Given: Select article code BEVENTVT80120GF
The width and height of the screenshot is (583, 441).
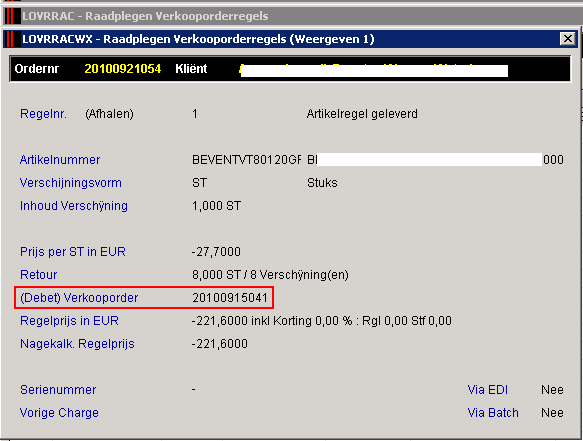Looking at the screenshot, I should tap(247, 160).
